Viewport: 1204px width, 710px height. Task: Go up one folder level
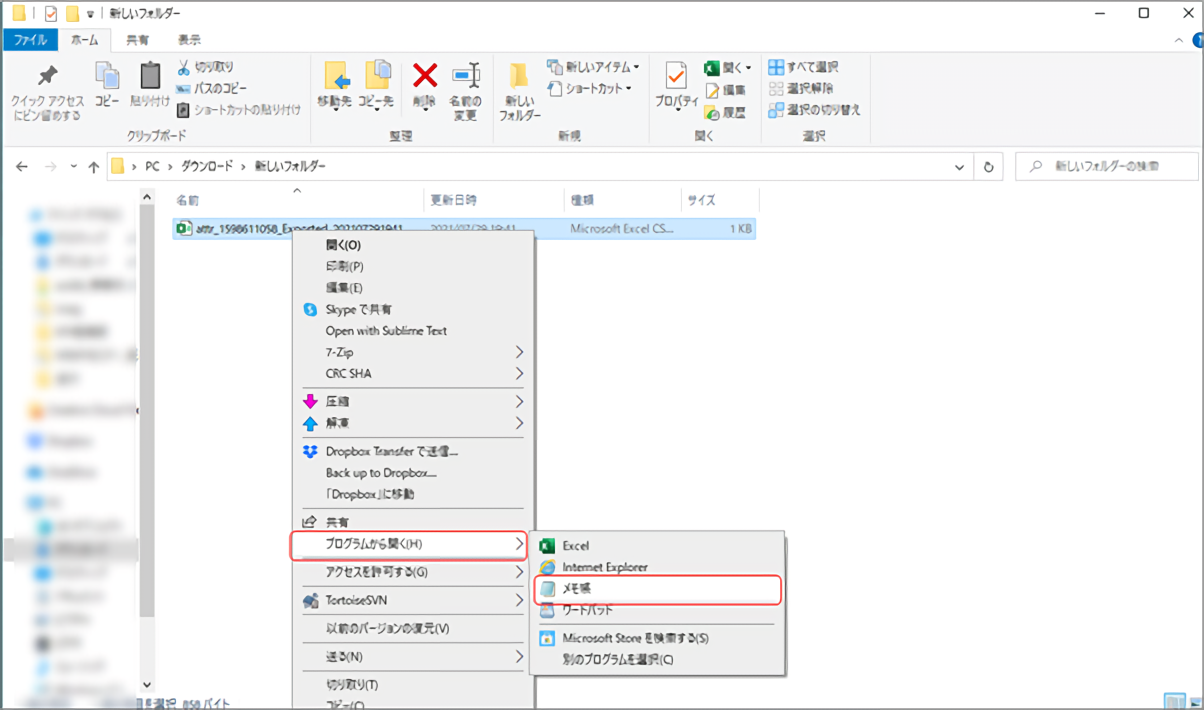tap(94, 167)
